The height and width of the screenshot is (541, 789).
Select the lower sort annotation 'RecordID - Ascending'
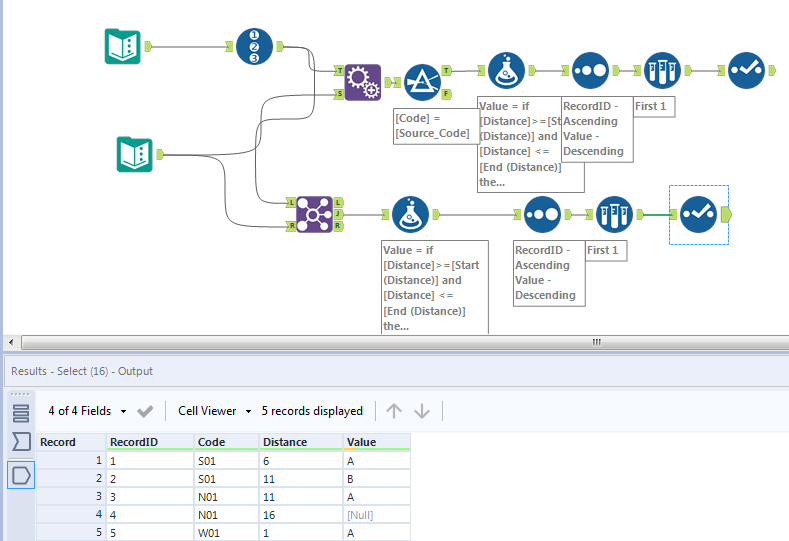point(549,273)
